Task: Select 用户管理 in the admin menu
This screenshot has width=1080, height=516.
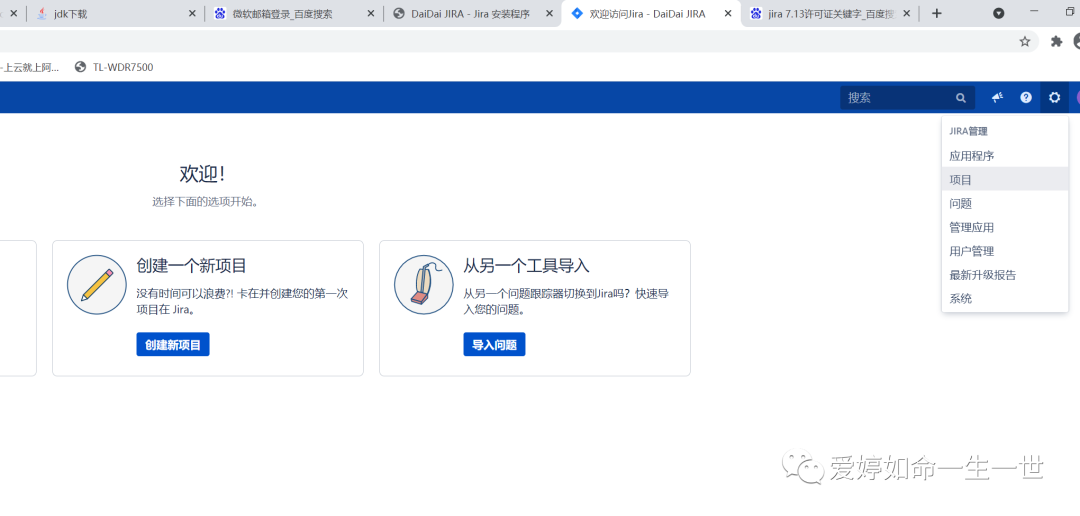Action: pyautogui.click(x=1005, y=251)
